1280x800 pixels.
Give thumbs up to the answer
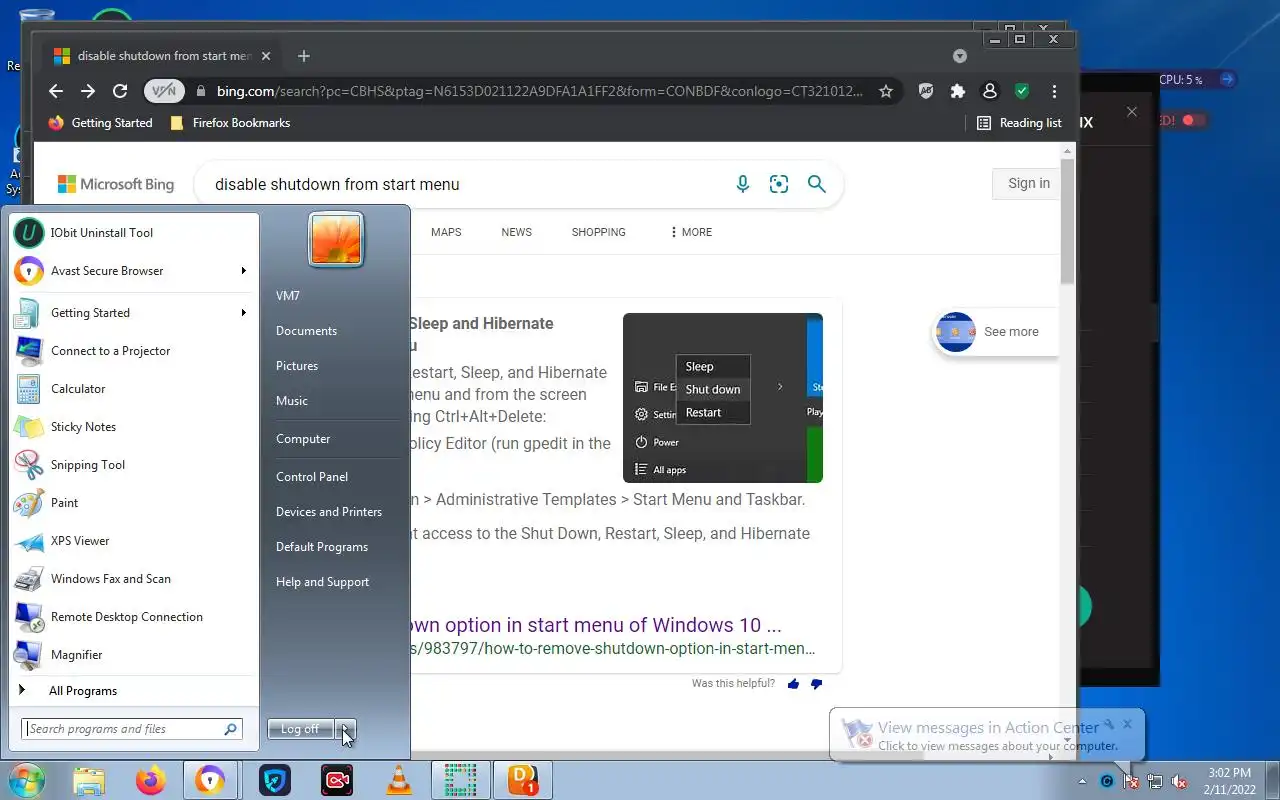[794, 684]
